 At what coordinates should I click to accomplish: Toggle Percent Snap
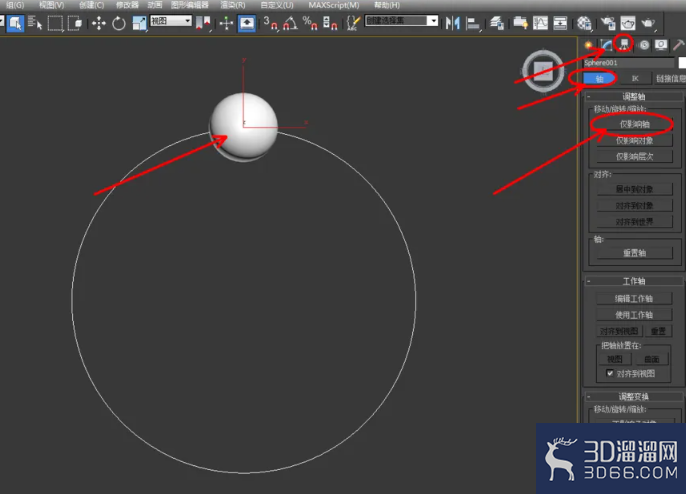click(310, 23)
